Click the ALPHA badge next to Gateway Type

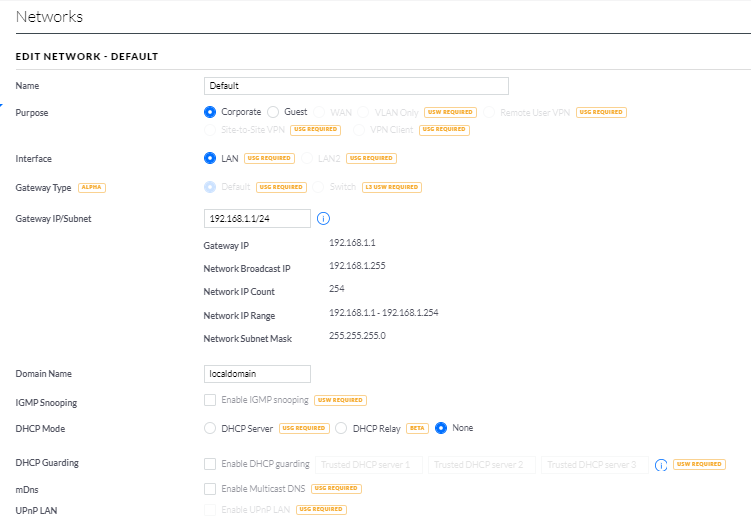click(x=91, y=187)
